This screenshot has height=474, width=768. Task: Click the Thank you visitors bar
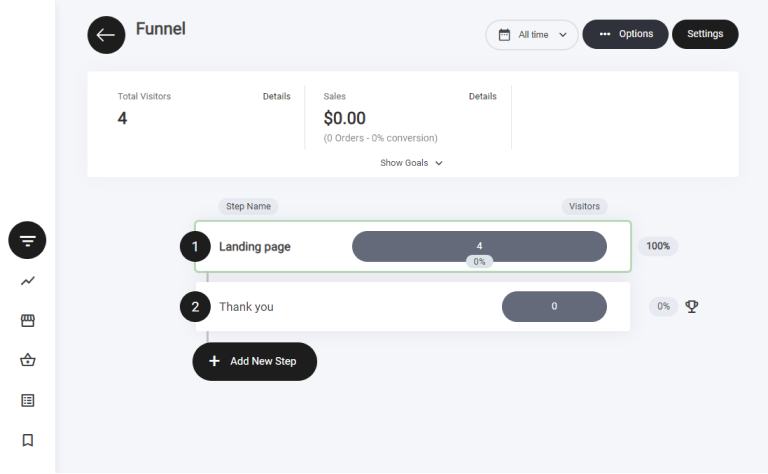(554, 306)
